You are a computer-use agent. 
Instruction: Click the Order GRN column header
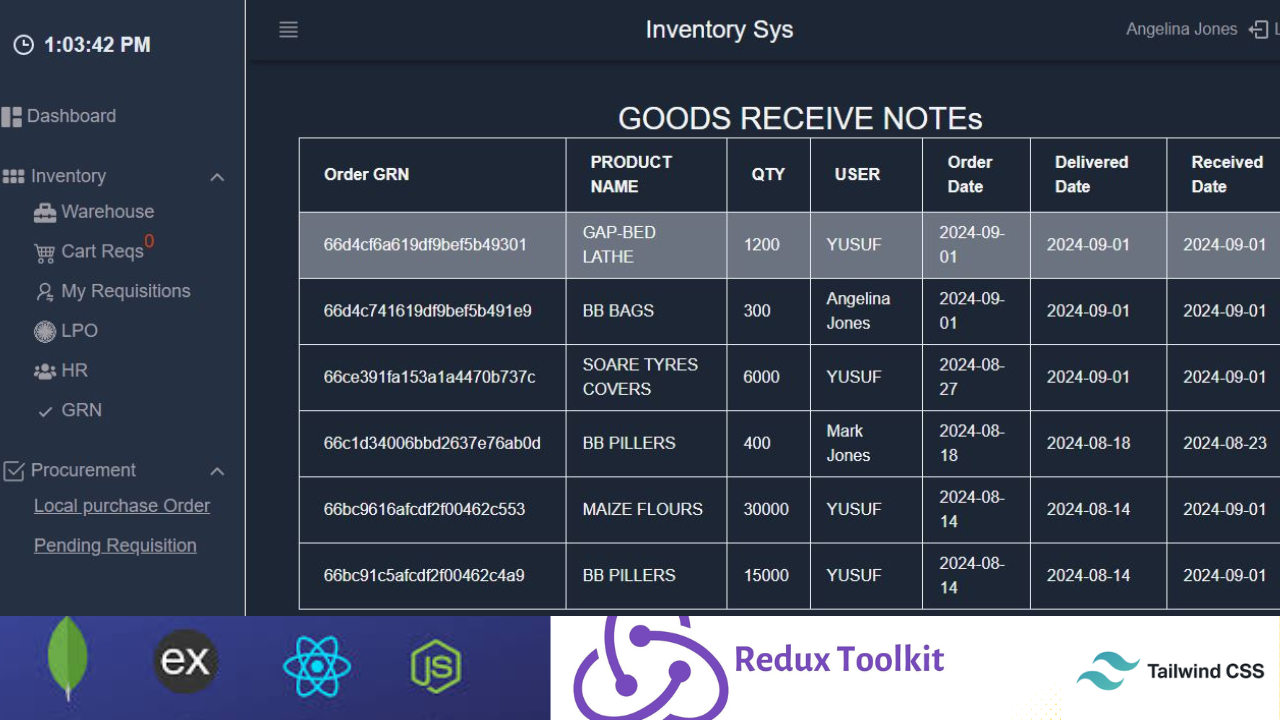click(366, 175)
